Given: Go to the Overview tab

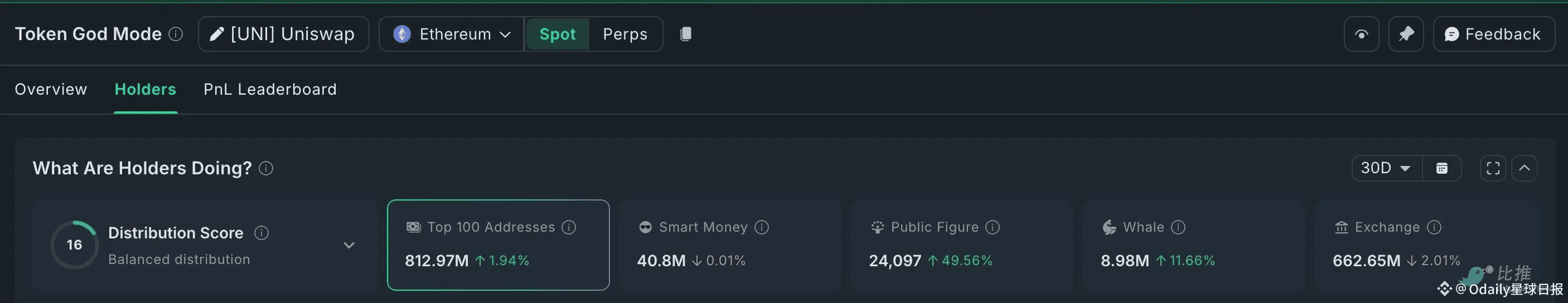Looking at the screenshot, I should click(51, 90).
